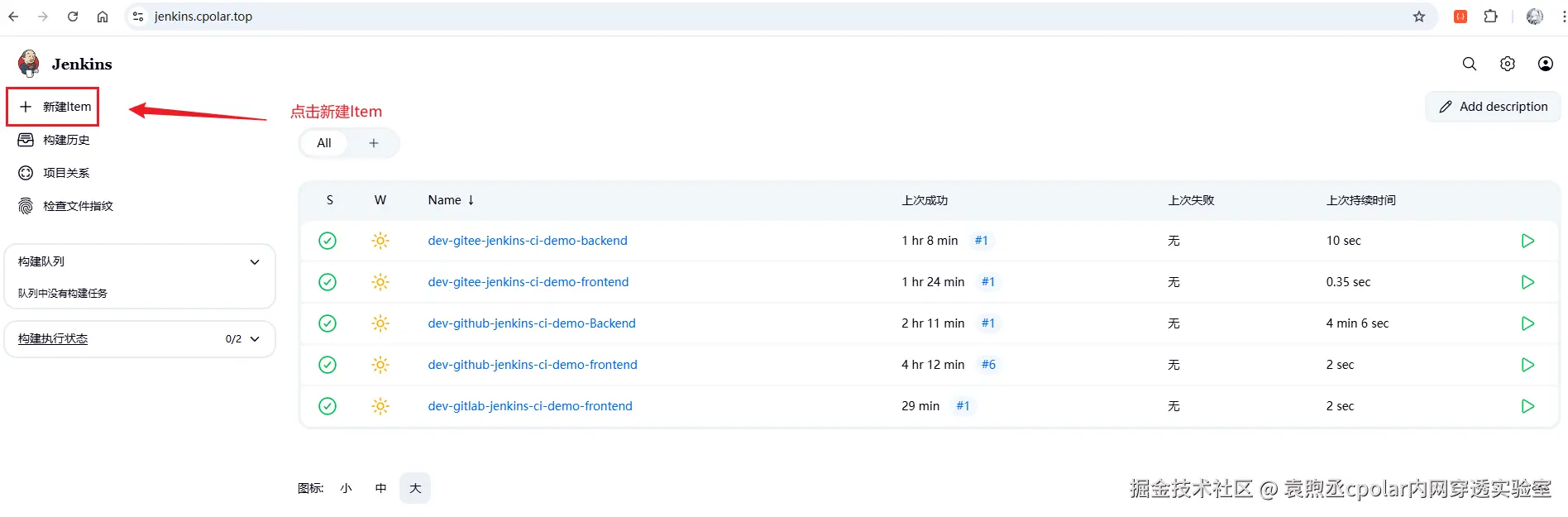Select the All view tab
This screenshot has width=1568, height=517.
tap(324, 143)
